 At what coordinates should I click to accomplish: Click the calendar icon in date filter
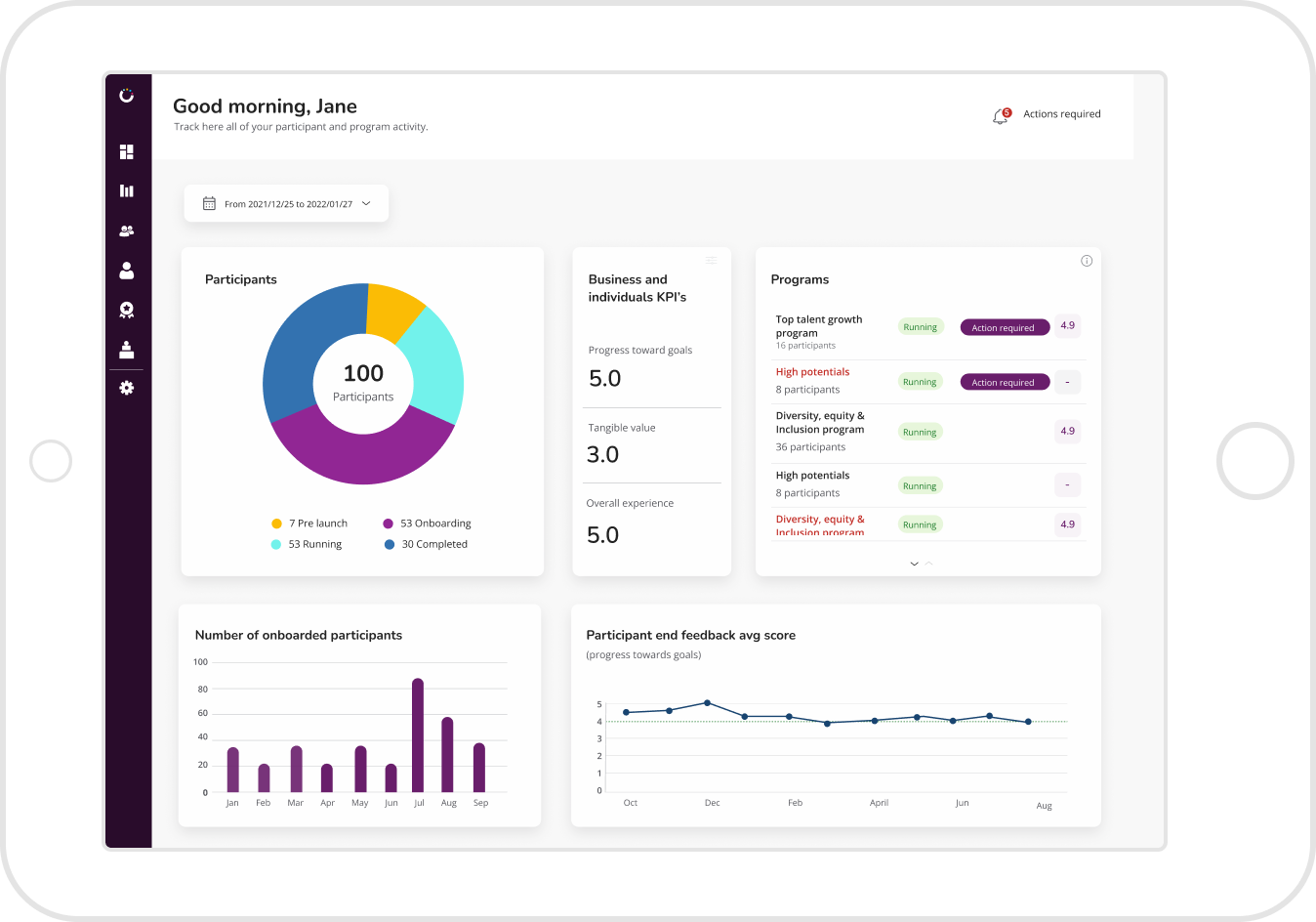[x=209, y=203]
